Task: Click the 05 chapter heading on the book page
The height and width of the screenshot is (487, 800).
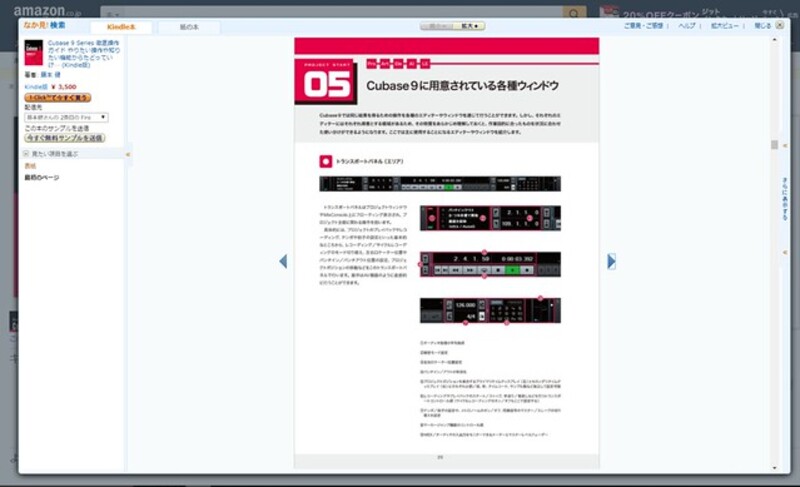Action: tap(326, 82)
